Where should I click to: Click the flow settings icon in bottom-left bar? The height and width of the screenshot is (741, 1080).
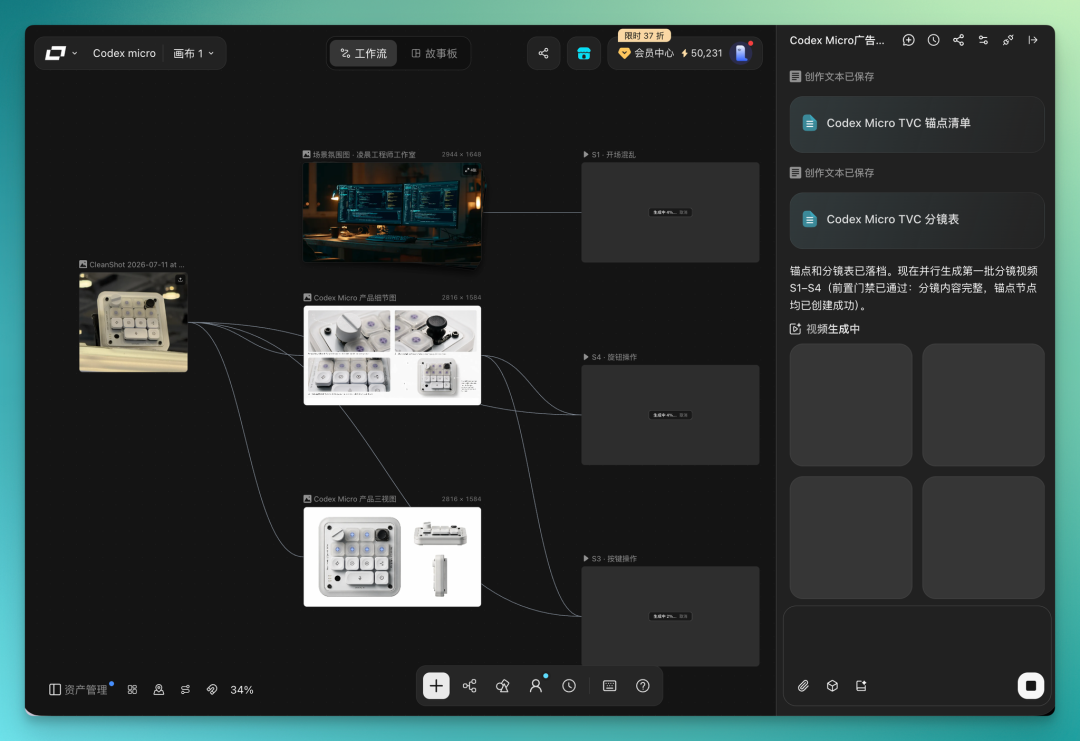185,689
